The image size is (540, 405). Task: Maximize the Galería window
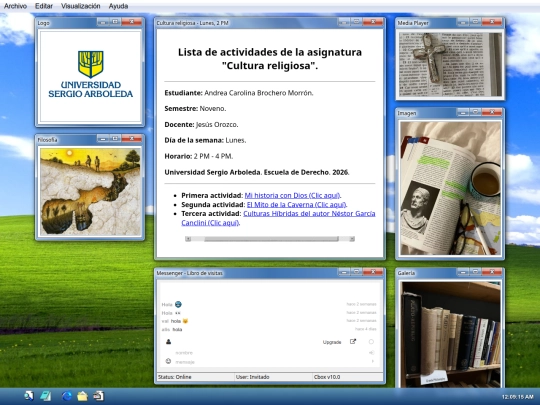[475, 272]
